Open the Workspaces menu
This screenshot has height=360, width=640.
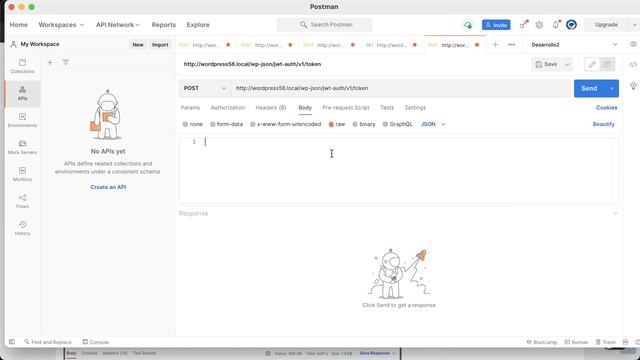pos(61,25)
